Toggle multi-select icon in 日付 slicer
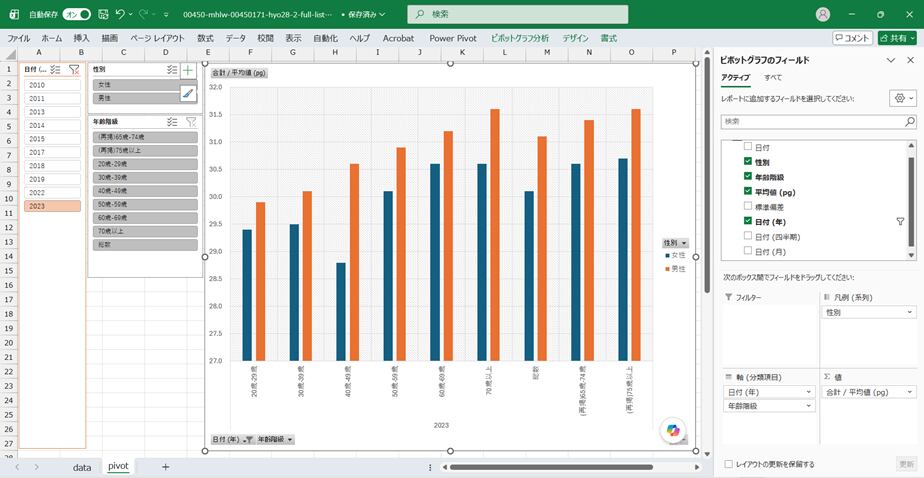Viewport: 924px width, 478px height. coord(55,70)
